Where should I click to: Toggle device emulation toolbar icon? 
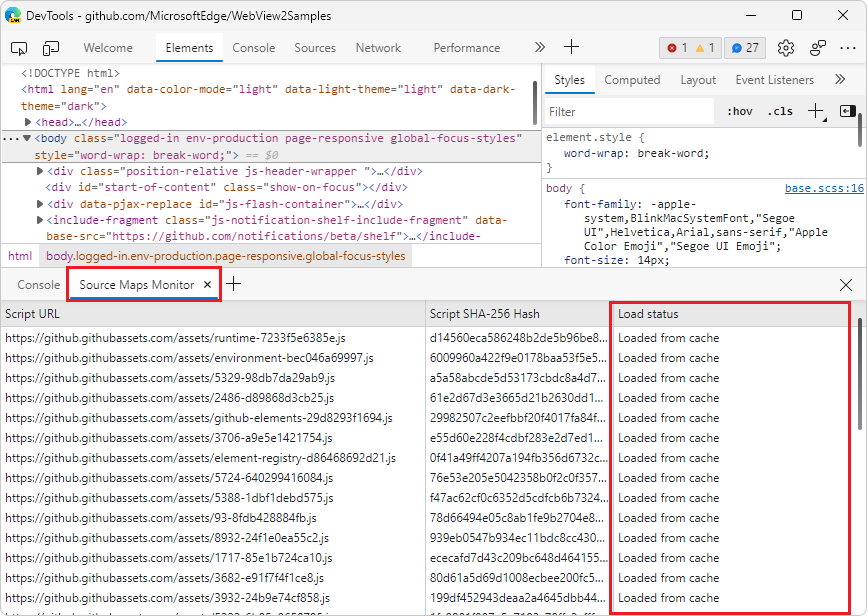pyautogui.click(x=50, y=48)
